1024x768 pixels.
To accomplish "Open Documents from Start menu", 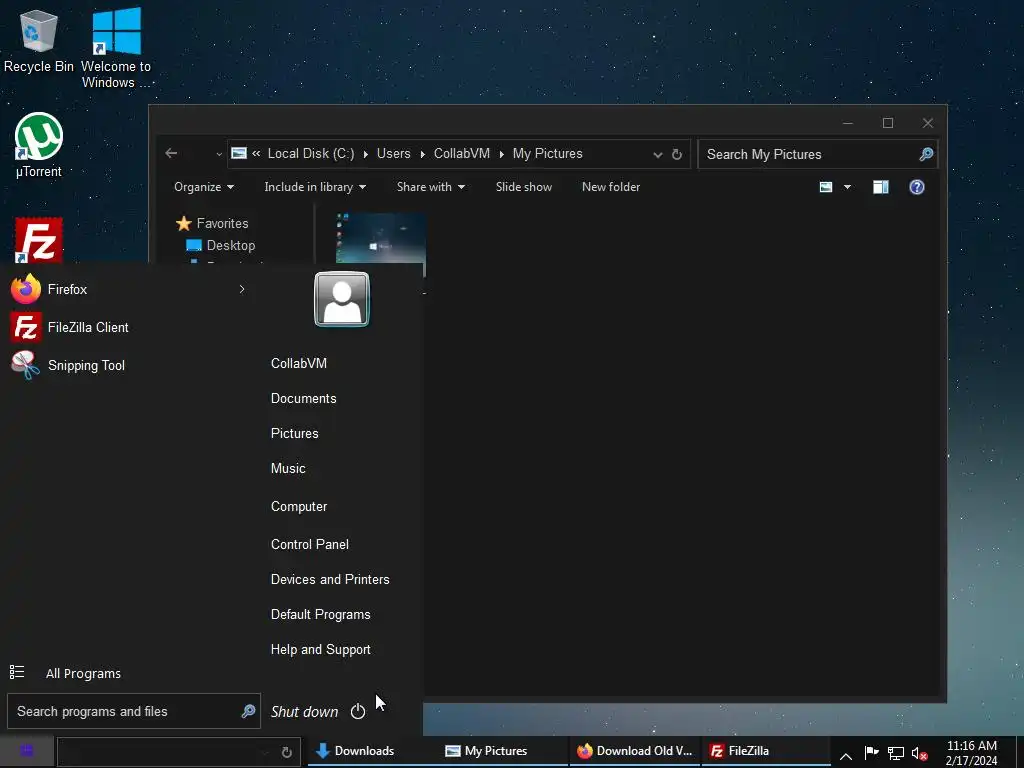I will 304,398.
